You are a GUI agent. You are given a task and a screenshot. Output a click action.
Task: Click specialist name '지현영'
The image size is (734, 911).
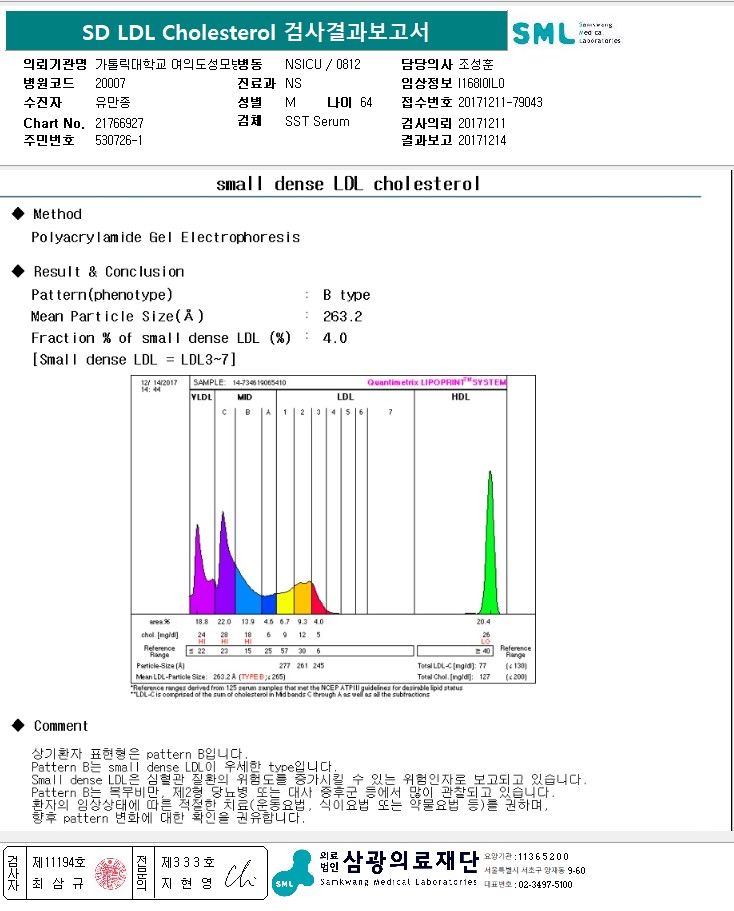pyautogui.click(x=187, y=883)
